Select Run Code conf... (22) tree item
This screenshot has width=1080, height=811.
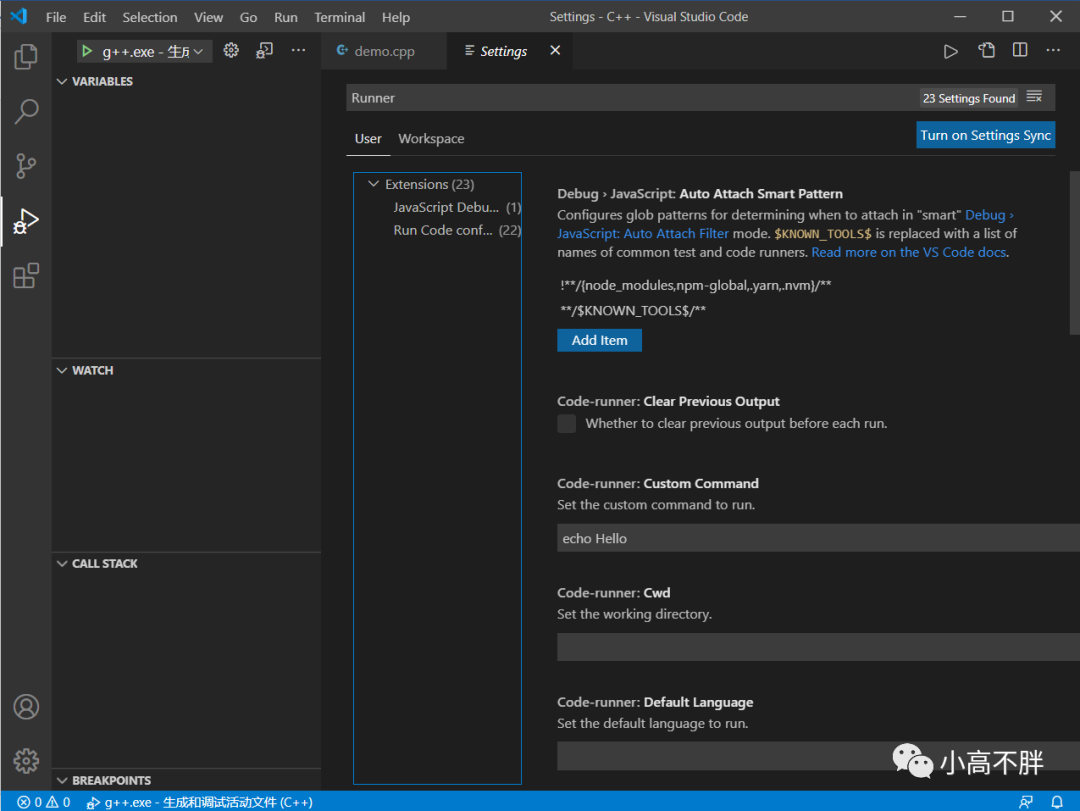click(x=457, y=230)
